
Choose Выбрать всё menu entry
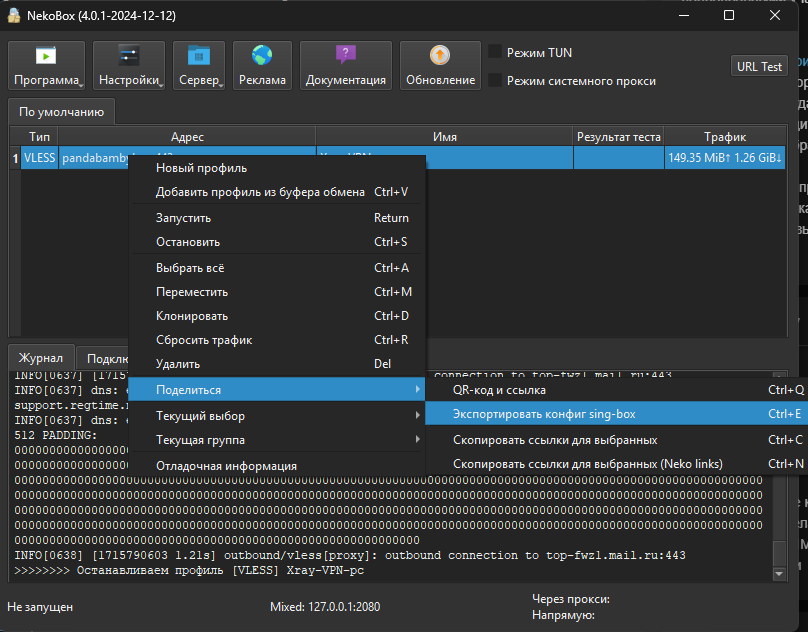(x=277, y=268)
